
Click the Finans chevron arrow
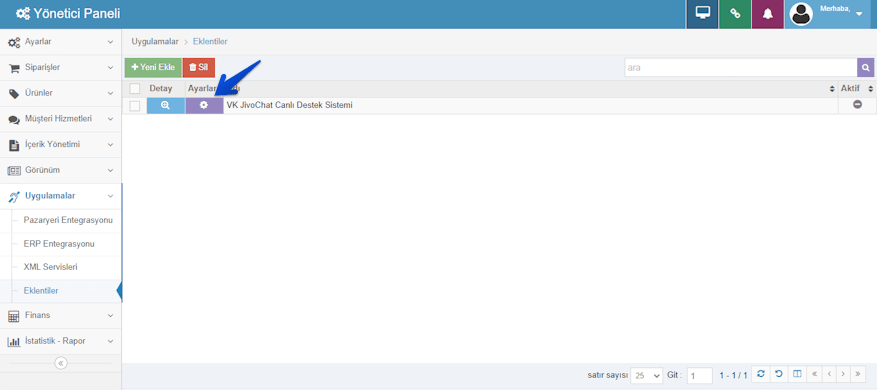coord(110,316)
